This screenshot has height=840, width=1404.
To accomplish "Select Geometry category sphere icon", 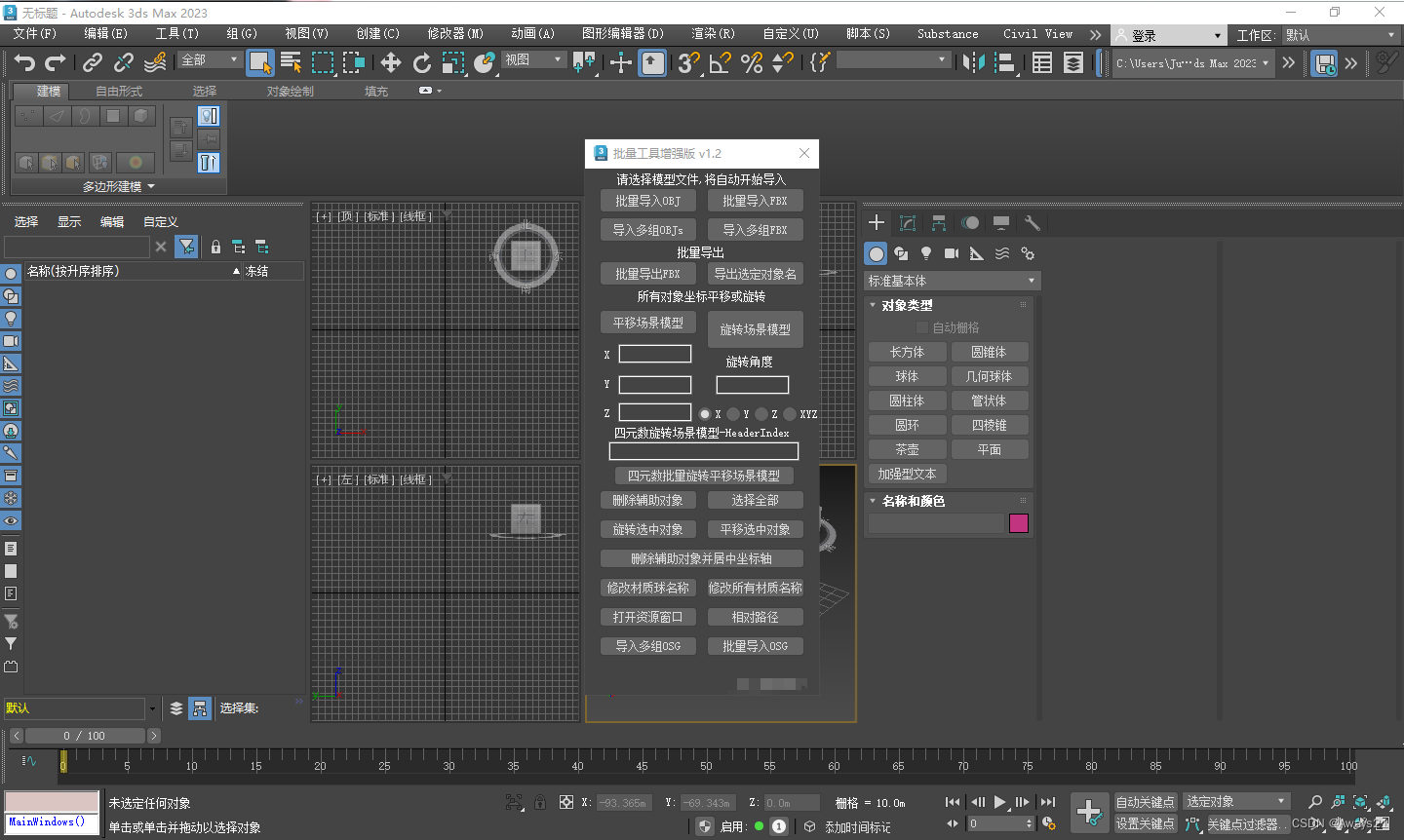I will pyautogui.click(x=877, y=253).
